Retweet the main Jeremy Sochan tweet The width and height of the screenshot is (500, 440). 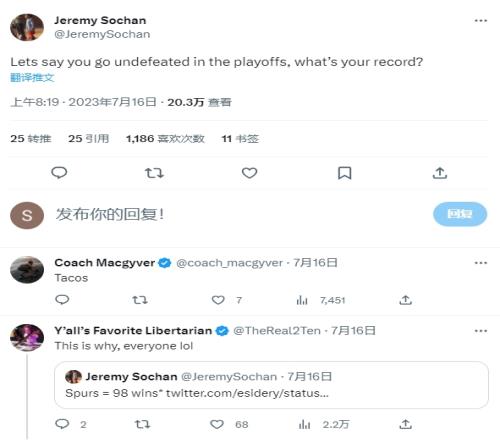pos(154,173)
